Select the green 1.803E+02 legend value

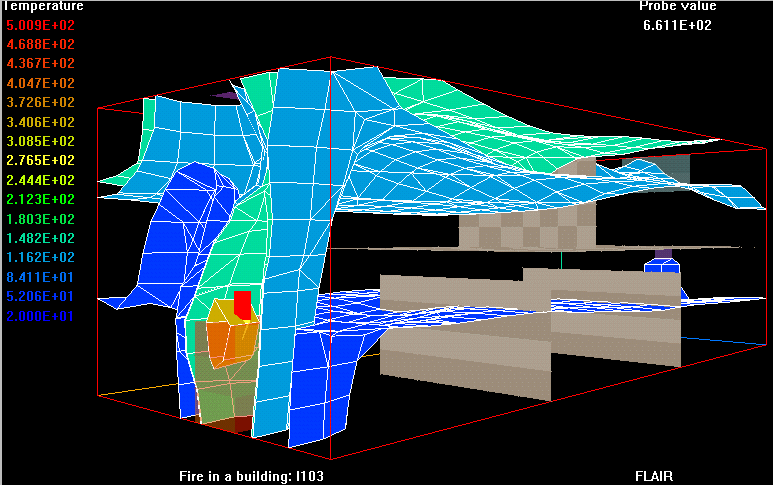pyautogui.click(x=40, y=219)
